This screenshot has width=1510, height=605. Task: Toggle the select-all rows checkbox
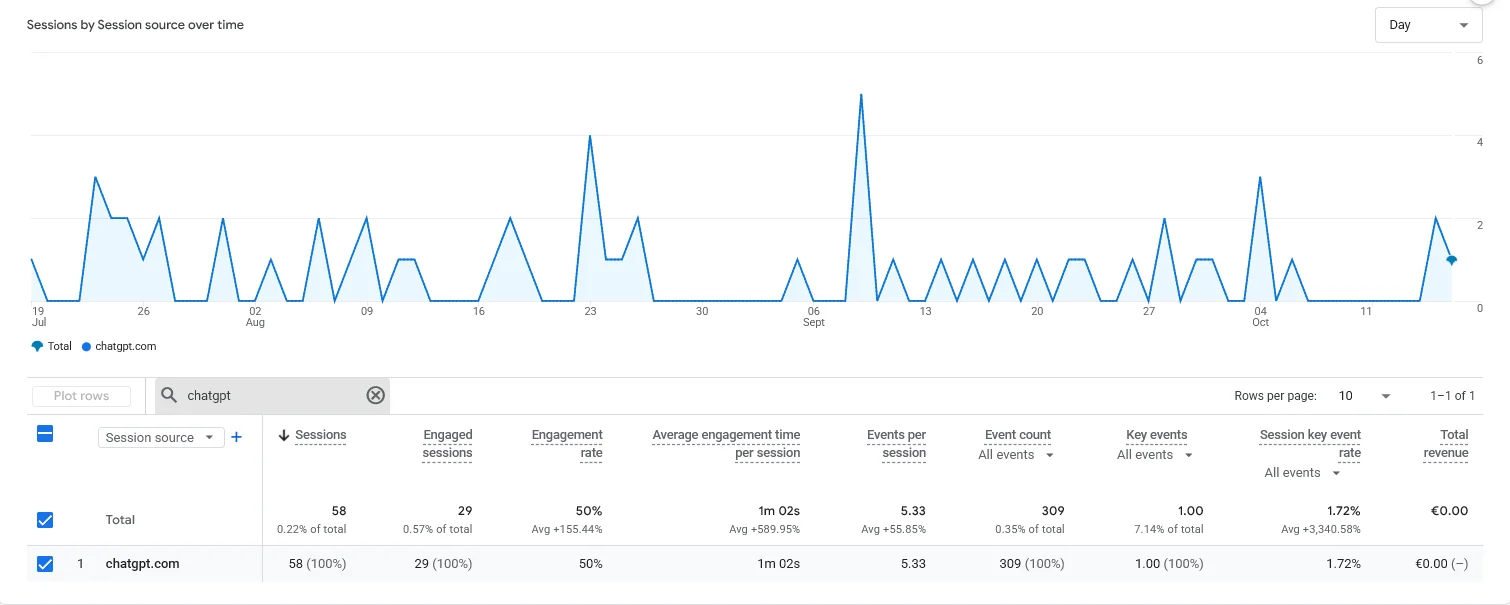pos(45,434)
